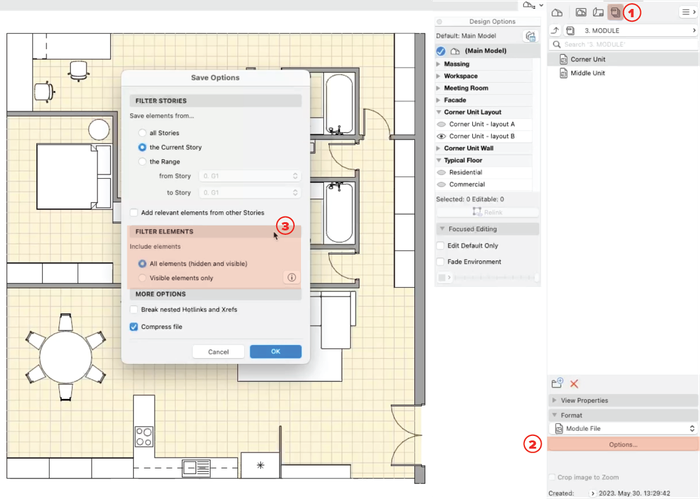Viewport: 700px width, 499px height.
Task: Toggle the Main Model blue checkmark
Action: click(441, 51)
